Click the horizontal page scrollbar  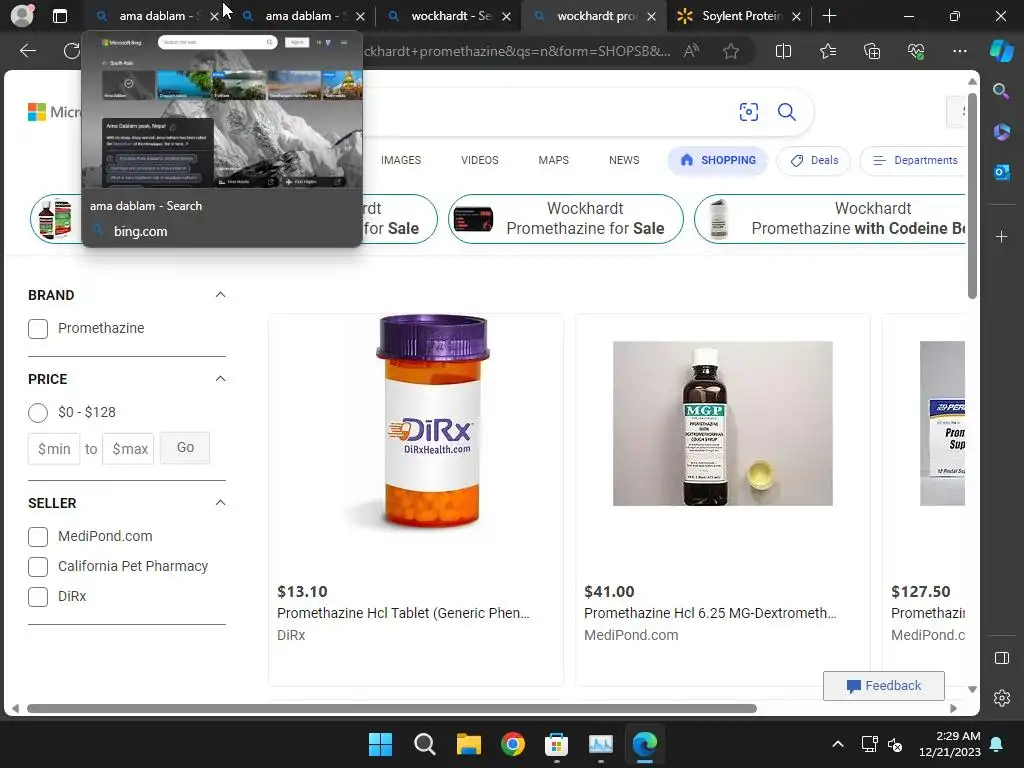pyautogui.click(x=392, y=709)
